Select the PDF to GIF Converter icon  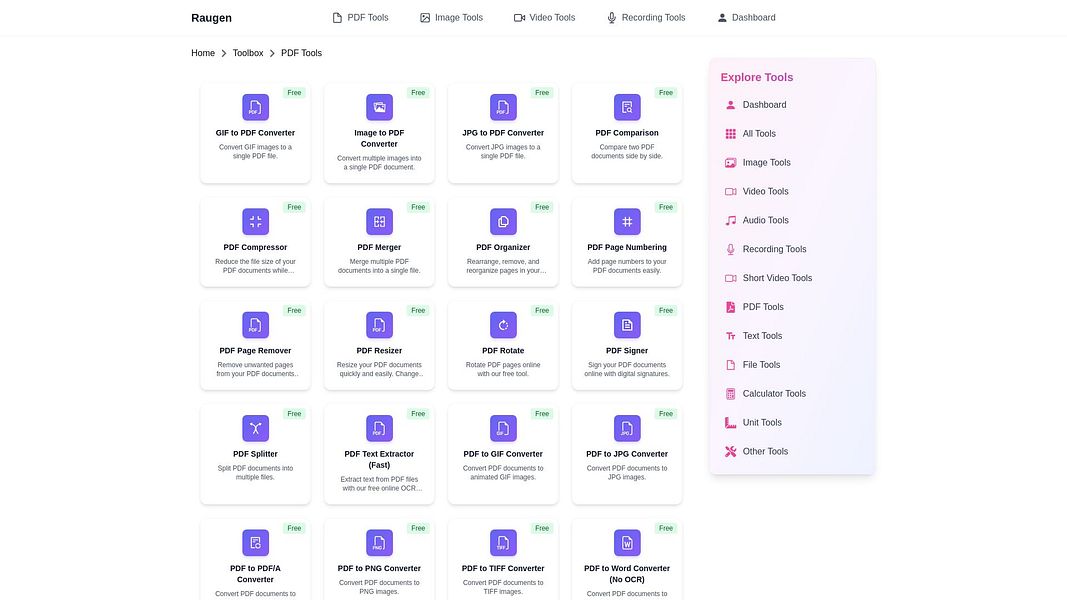[x=503, y=429]
